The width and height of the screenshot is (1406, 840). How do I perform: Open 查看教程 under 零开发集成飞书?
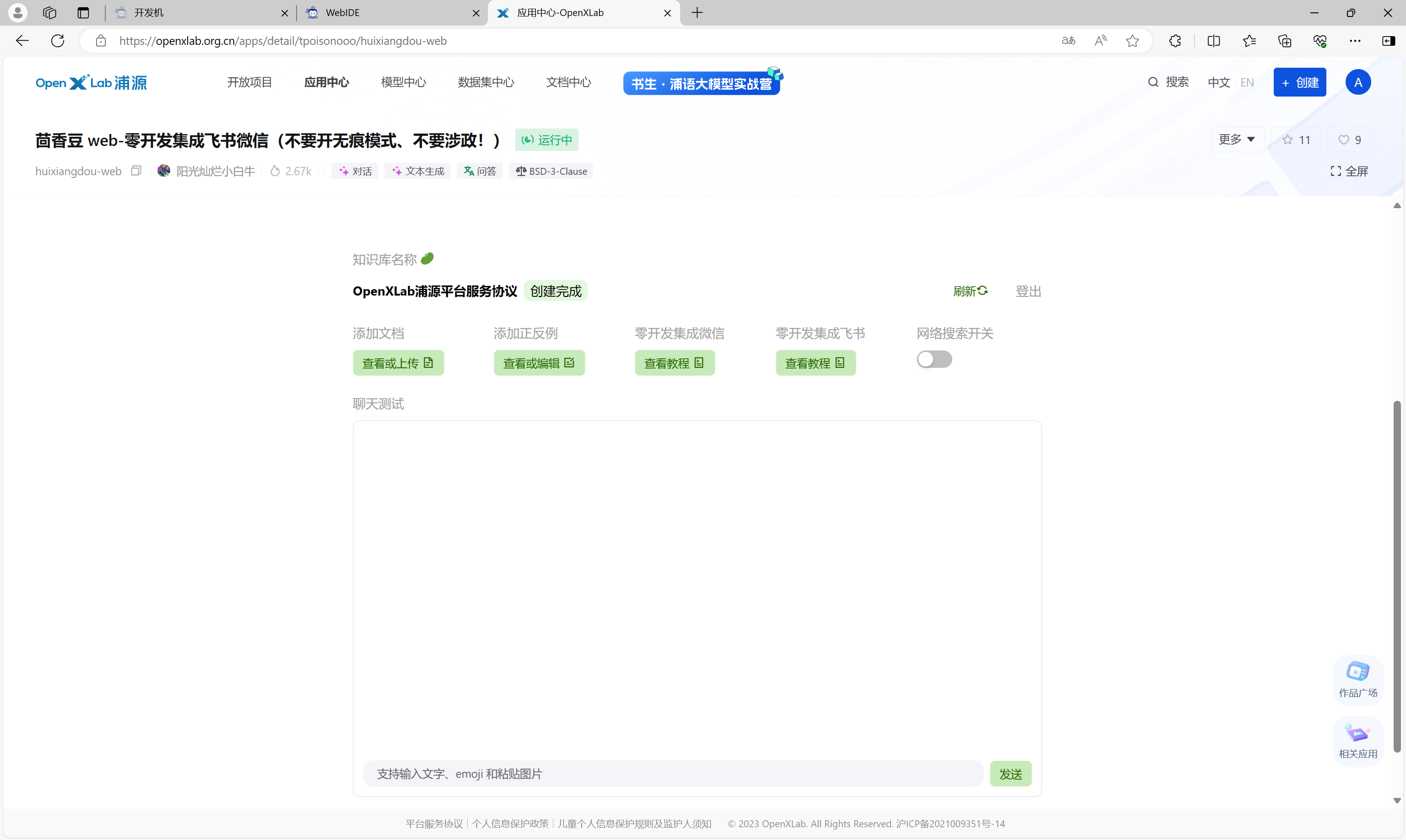click(x=816, y=363)
